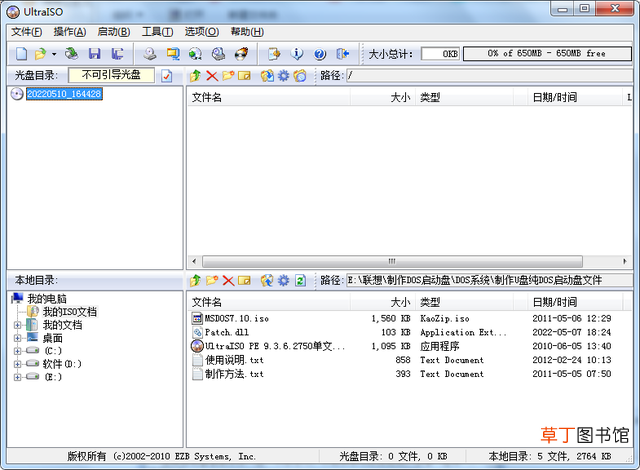Click the Burn CD/DVD image flame icon
This screenshot has width=640, height=470.
coord(241,53)
